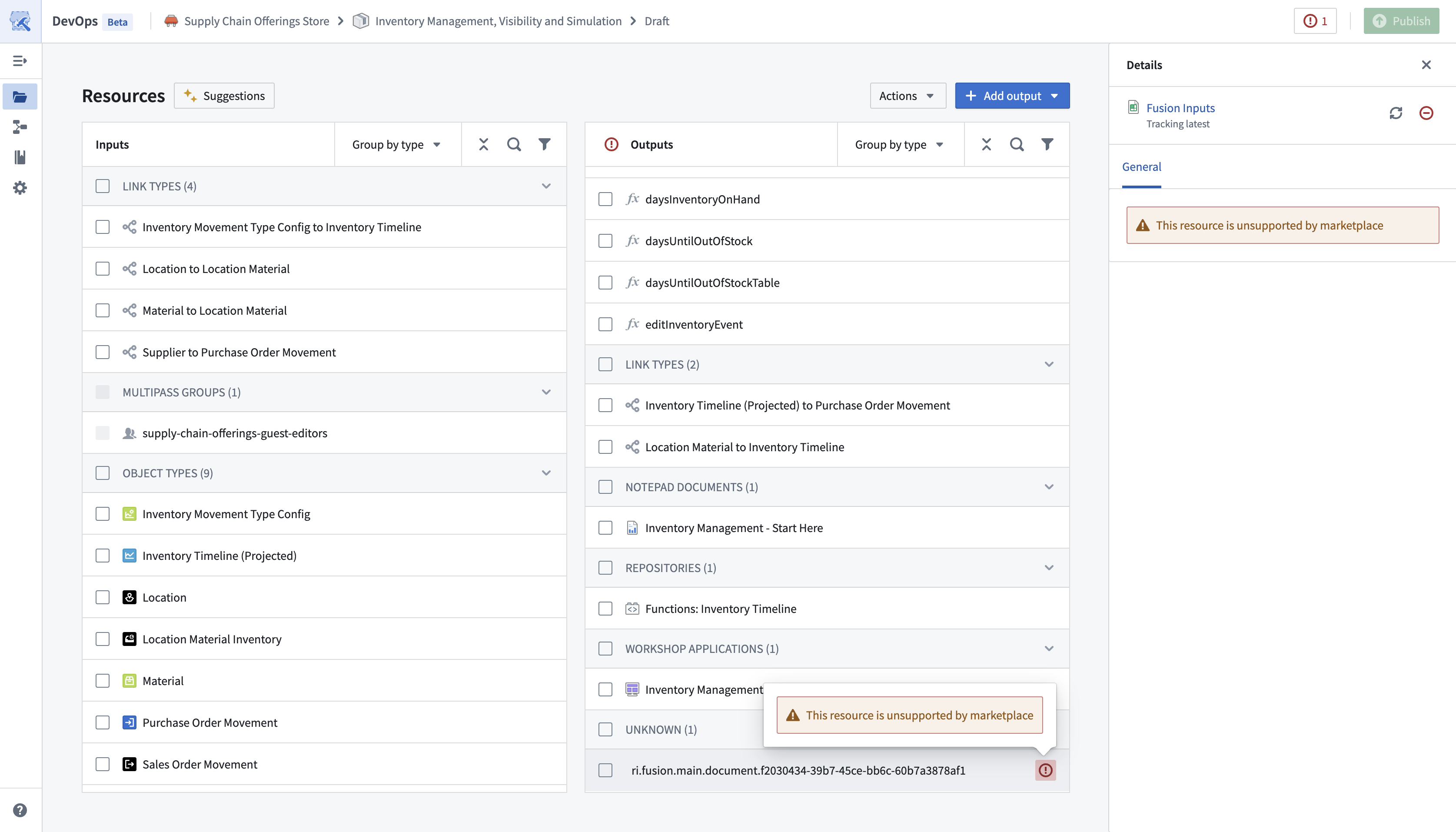Toggle the sidebar collapse menu icon
This screenshot has width=1456, height=832.
coord(20,60)
